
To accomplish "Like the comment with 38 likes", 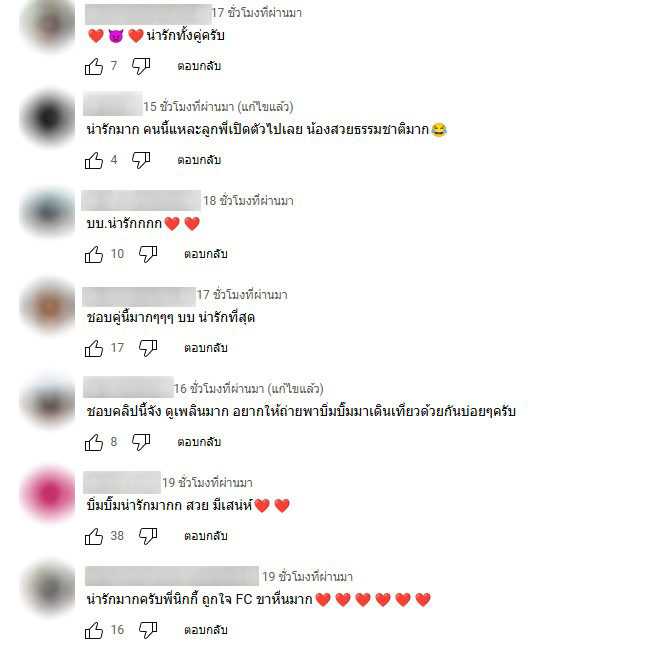I will point(94,536).
